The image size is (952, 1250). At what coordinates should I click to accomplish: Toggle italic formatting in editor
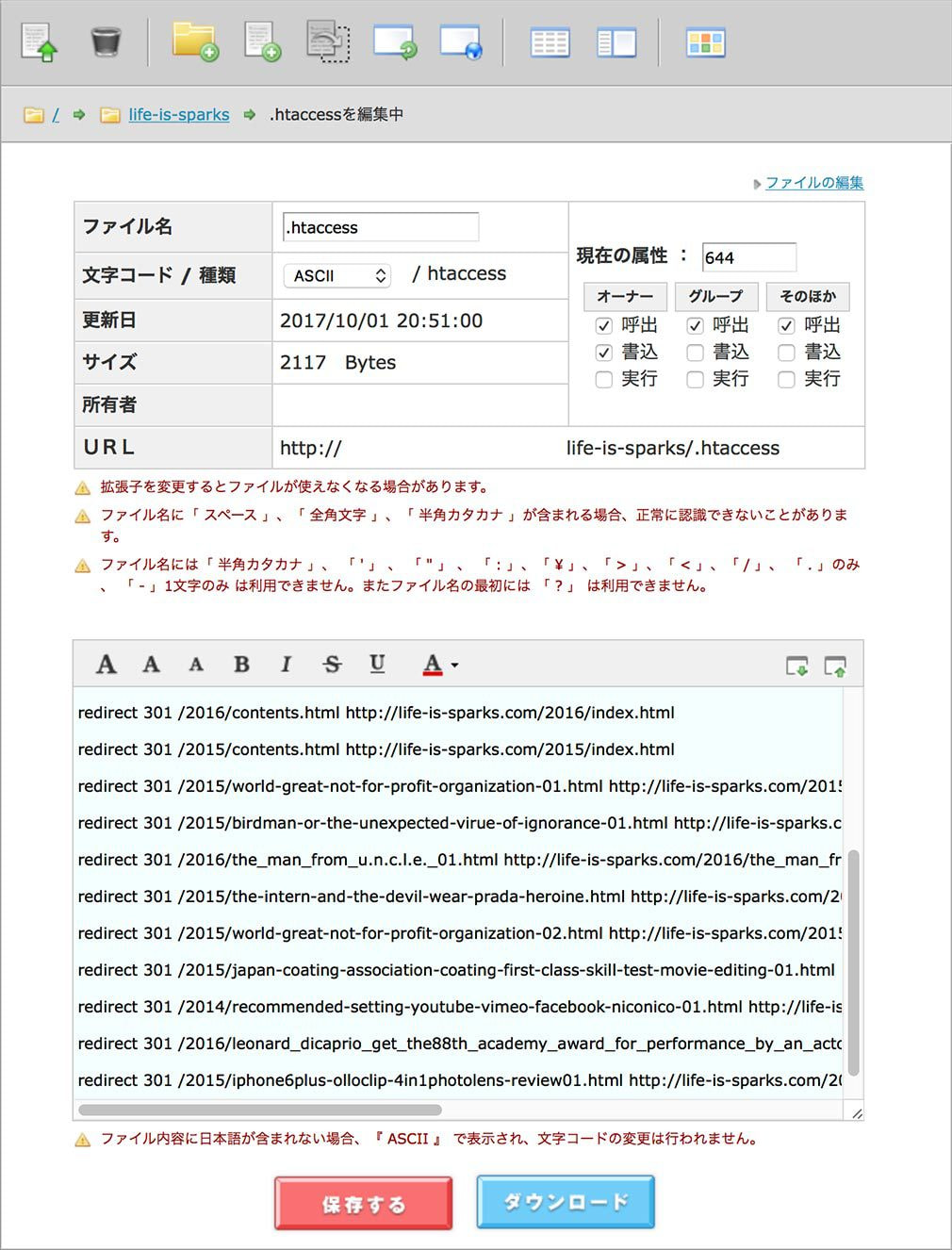click(x=287, y=665)
